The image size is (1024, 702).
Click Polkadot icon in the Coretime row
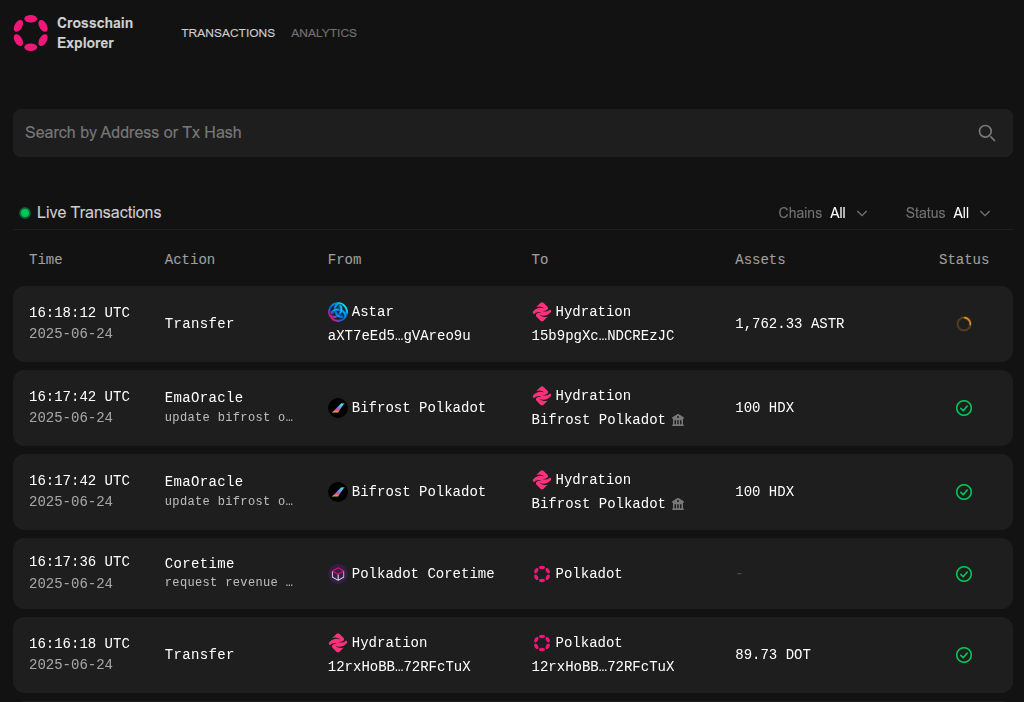tap(541, 573)
